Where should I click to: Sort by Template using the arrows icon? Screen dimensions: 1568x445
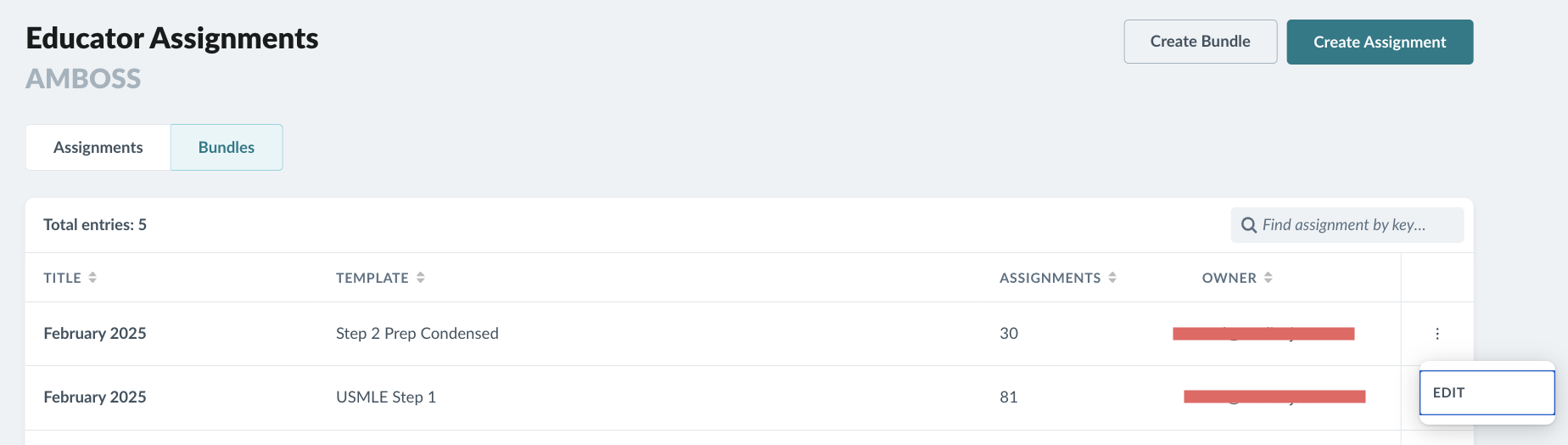pyautogui.click(x=420, y=278)
